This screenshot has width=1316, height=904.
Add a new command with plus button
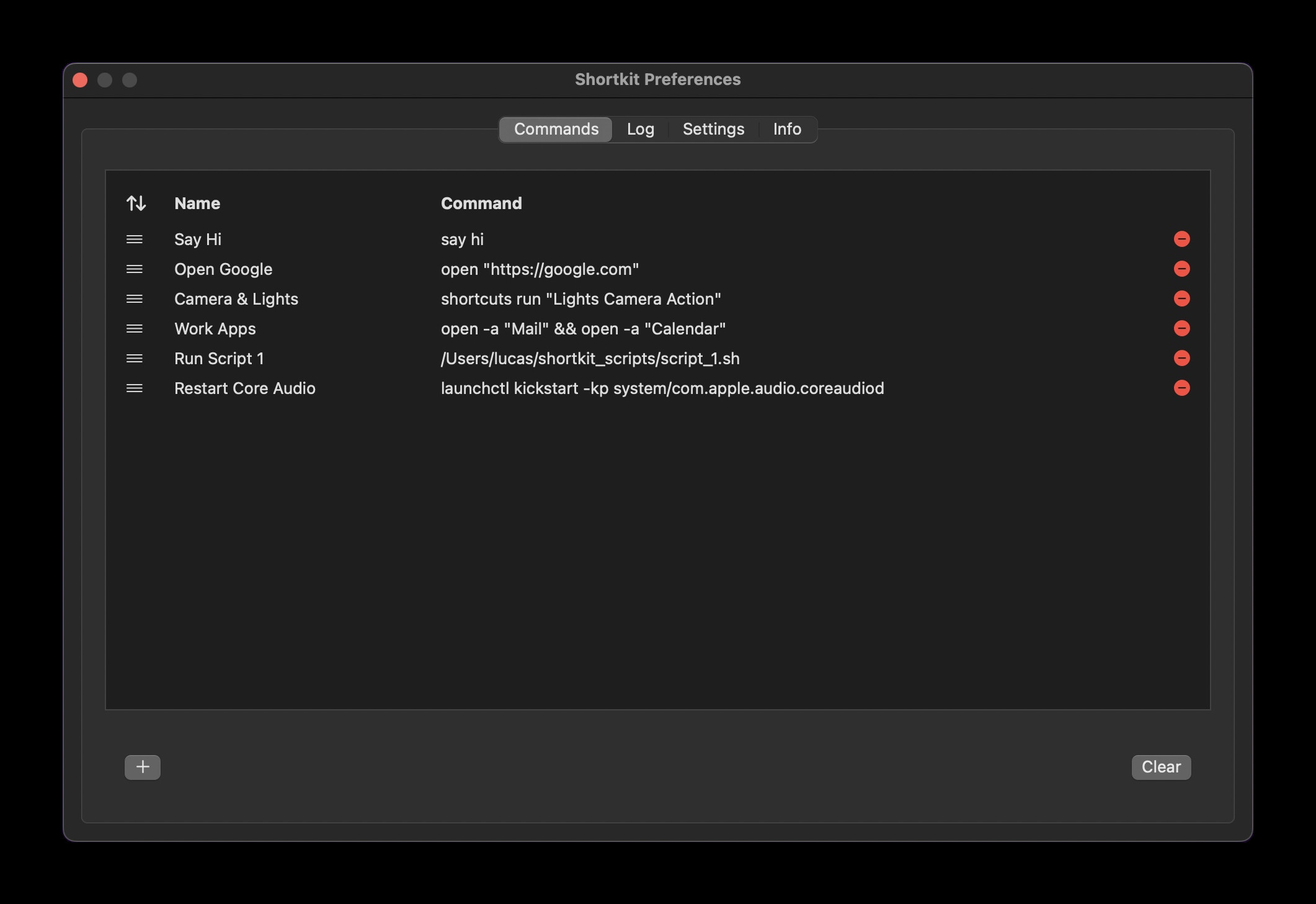143,767
